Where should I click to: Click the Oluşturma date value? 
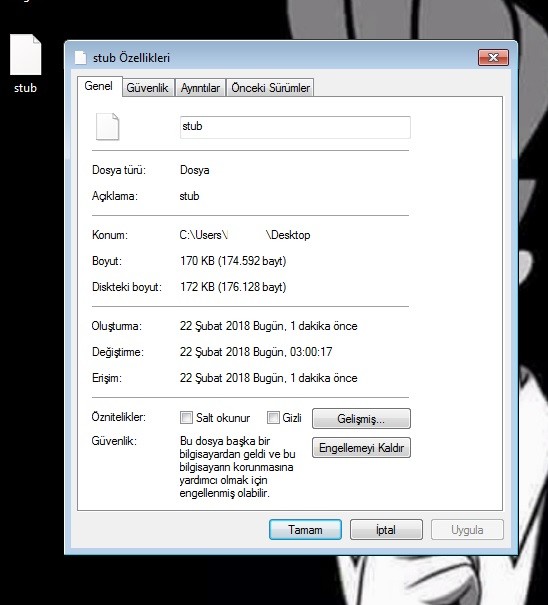click(269, 326)
